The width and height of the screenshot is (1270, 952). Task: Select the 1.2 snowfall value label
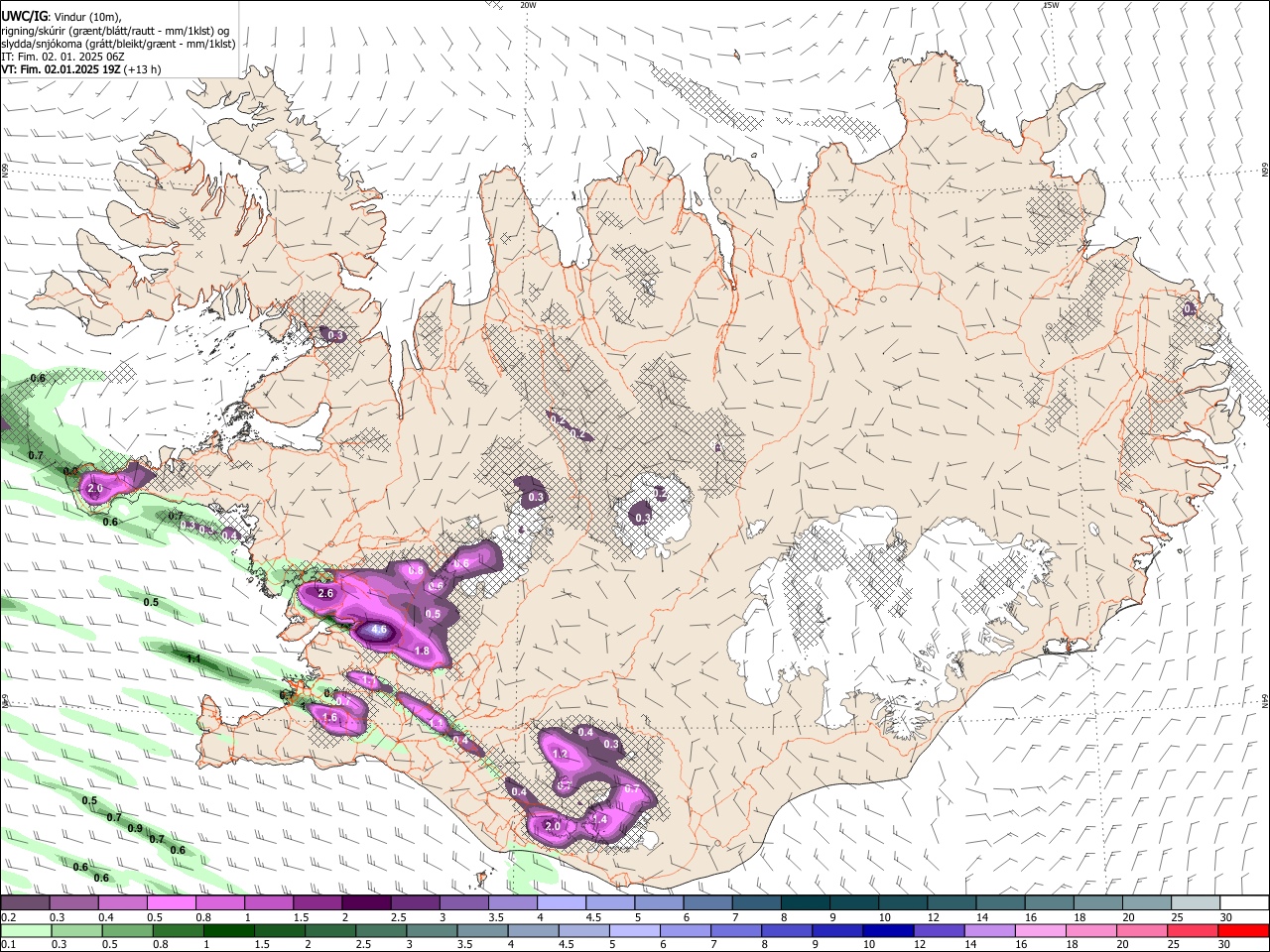tap(560, 754)
